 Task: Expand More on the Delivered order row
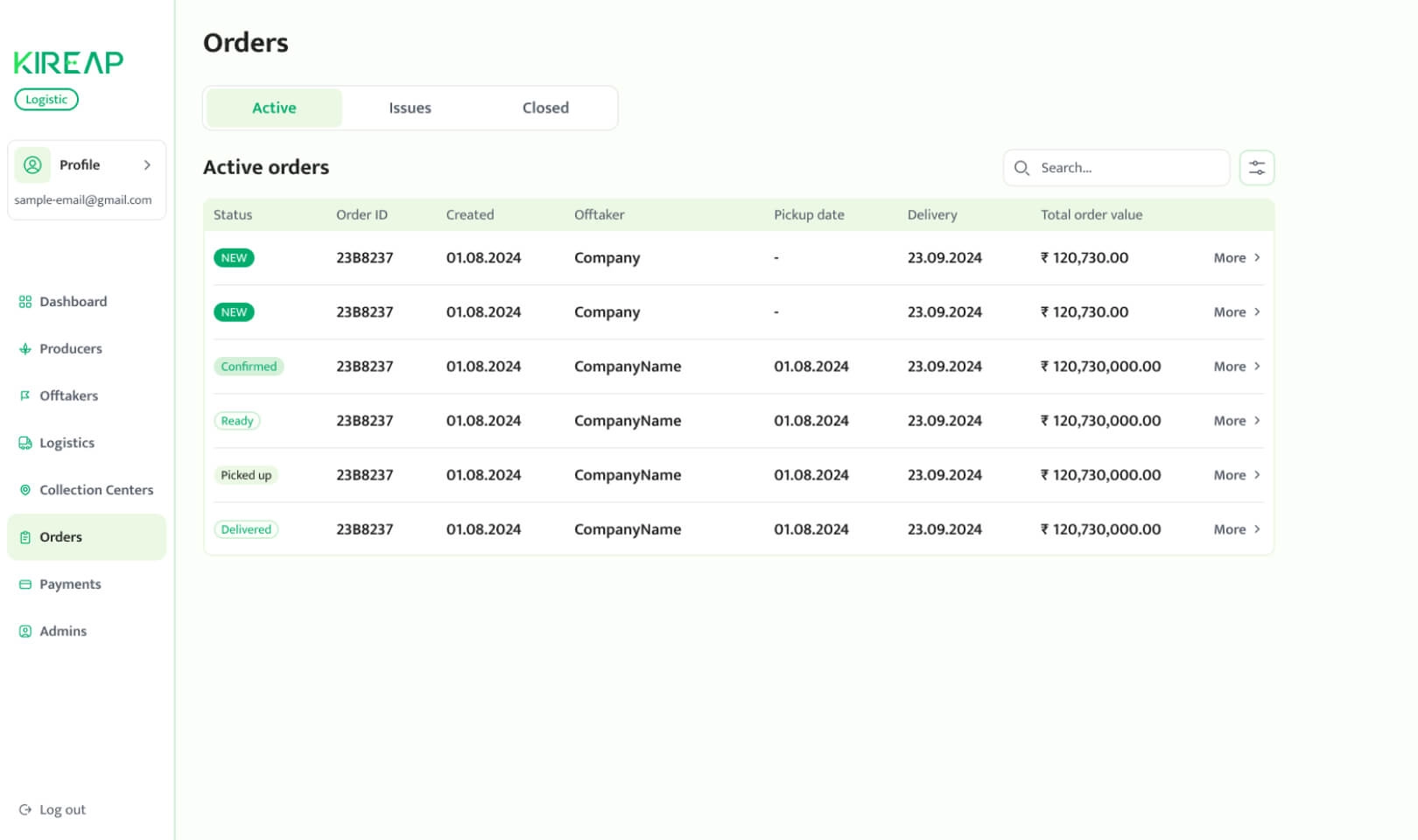[x=1236, y=529]
